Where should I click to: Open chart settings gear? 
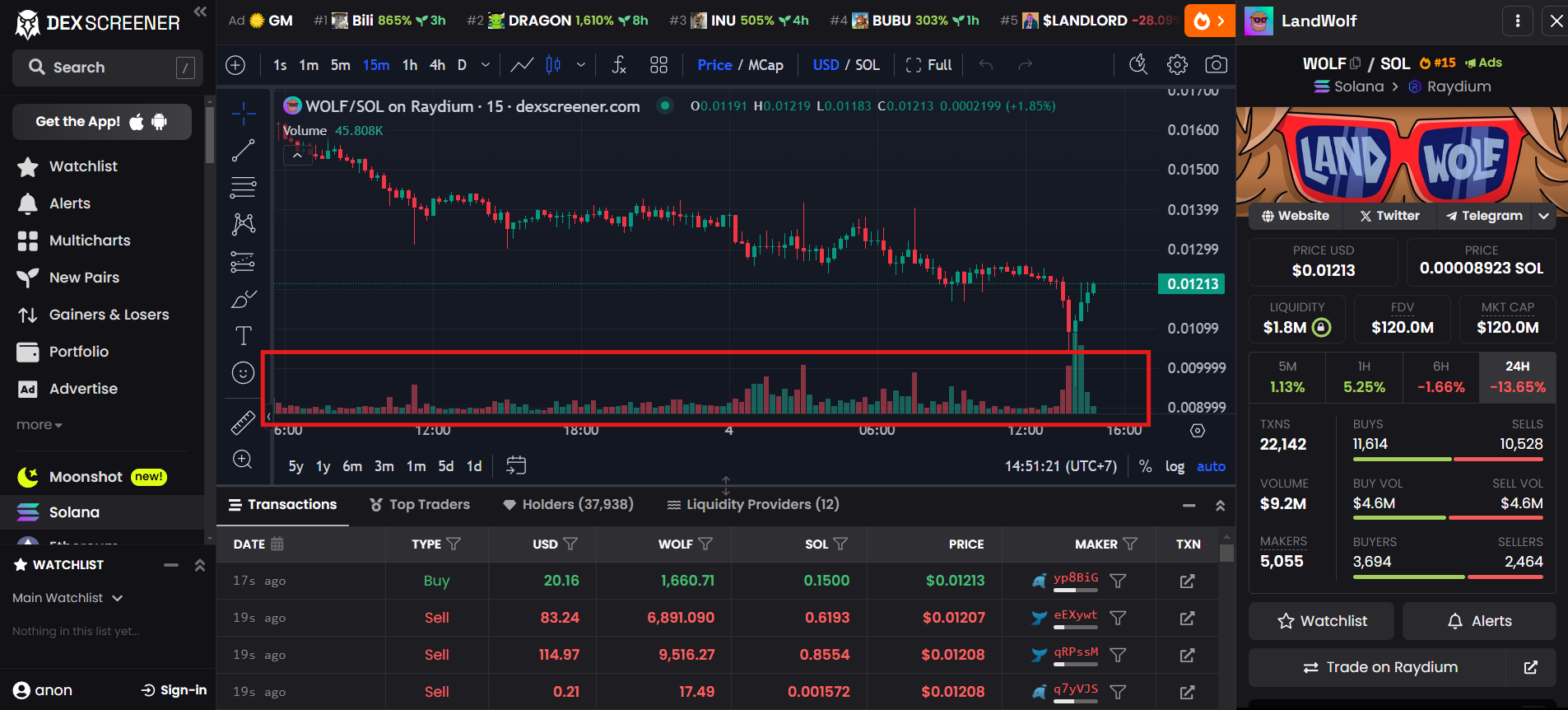click(1177, 65)
